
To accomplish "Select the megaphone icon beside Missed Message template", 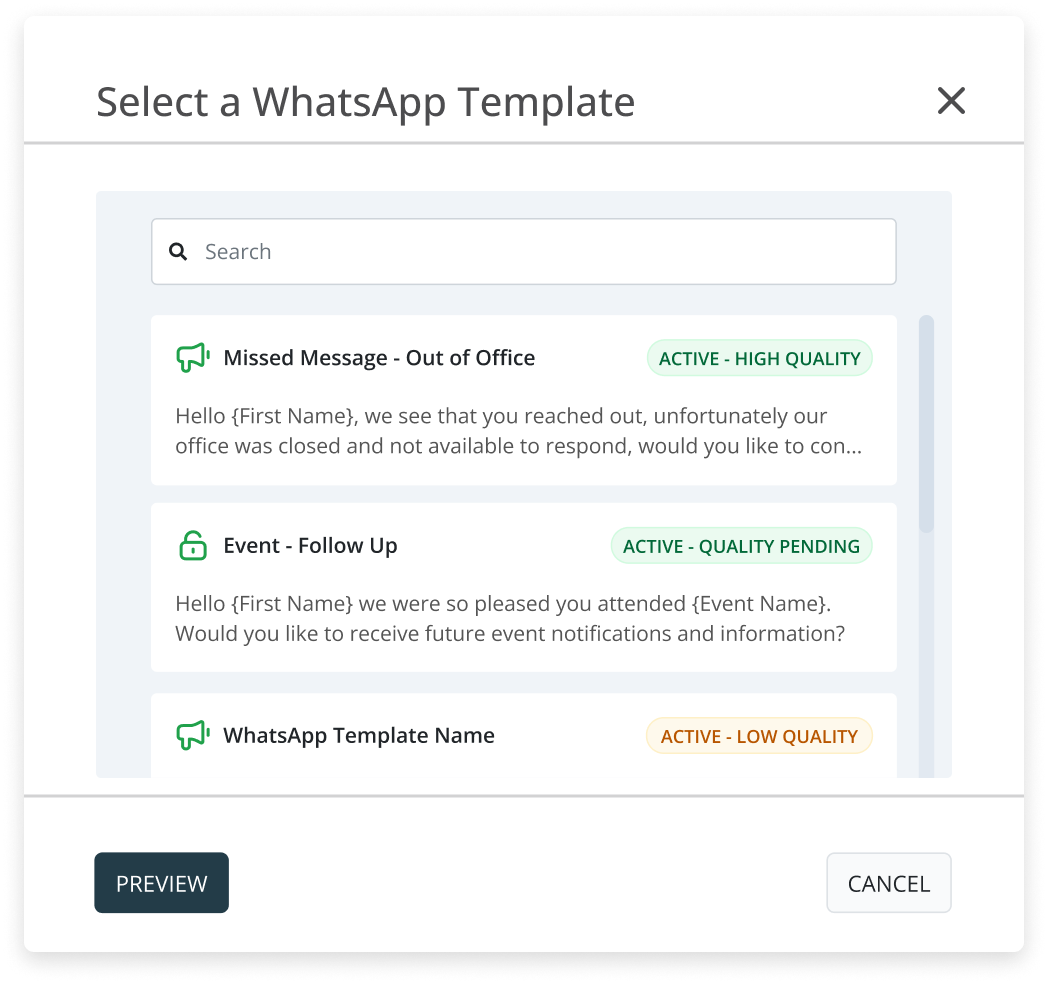I will pos(193,356).
